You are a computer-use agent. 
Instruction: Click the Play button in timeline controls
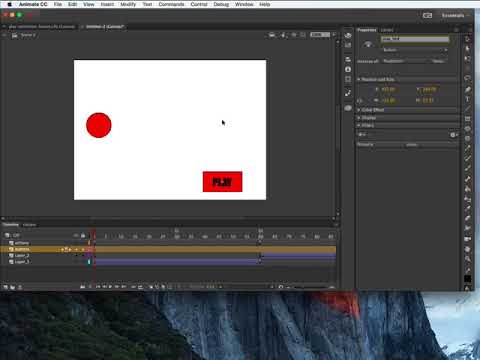pos(110,287)
